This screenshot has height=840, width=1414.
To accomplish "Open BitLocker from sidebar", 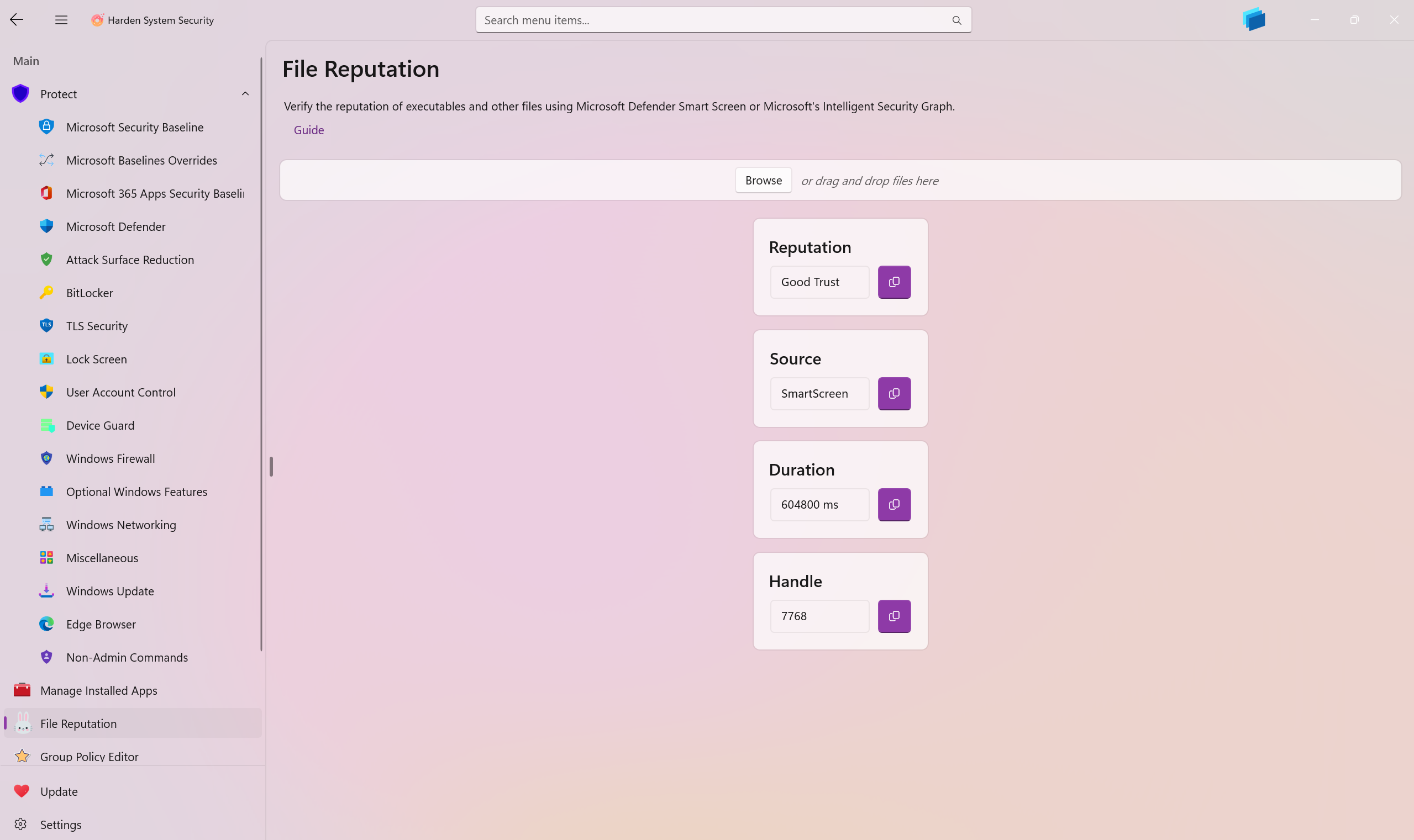I will click(x=90, y=293).
